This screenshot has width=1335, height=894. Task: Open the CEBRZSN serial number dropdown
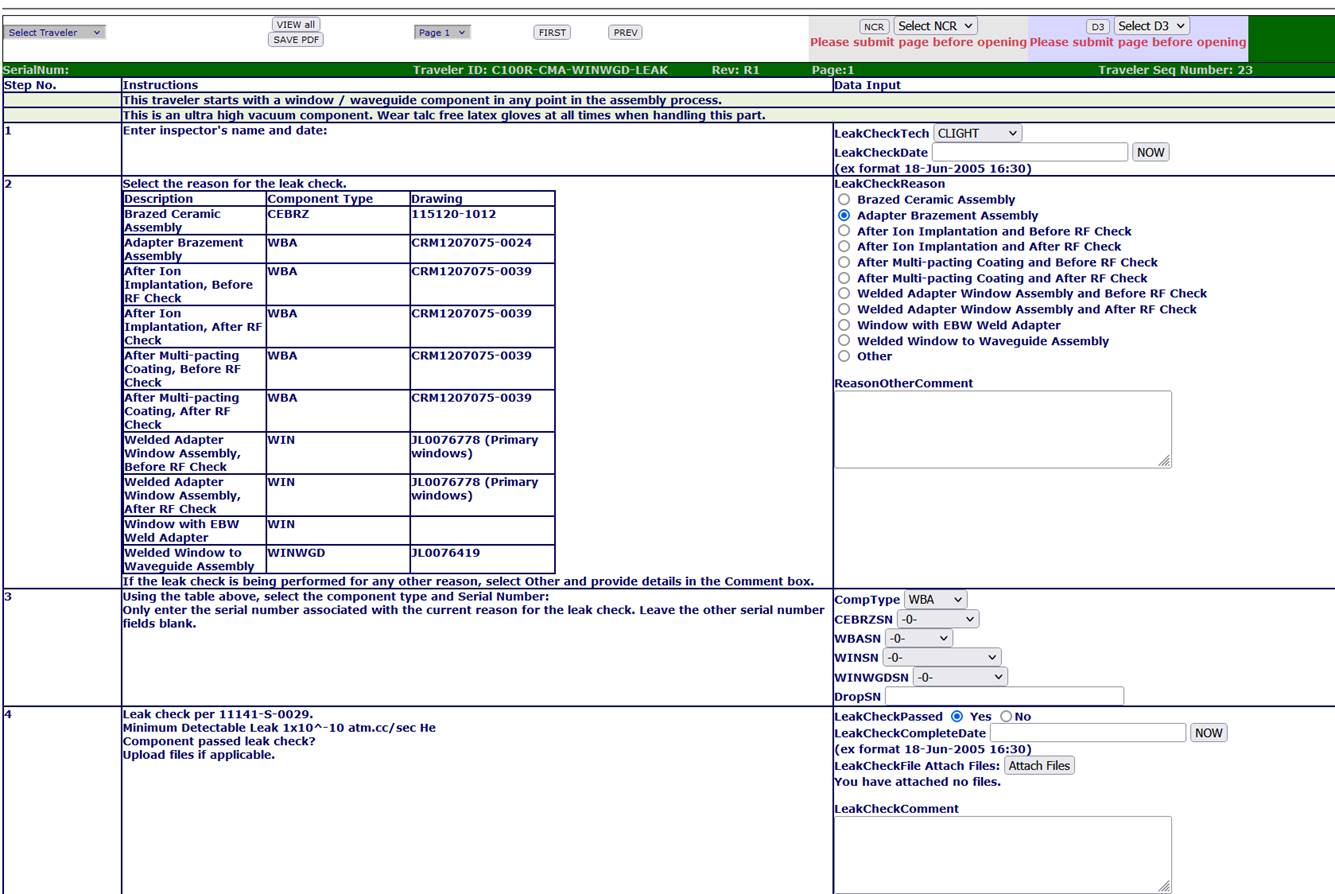(x=939, y=619)
